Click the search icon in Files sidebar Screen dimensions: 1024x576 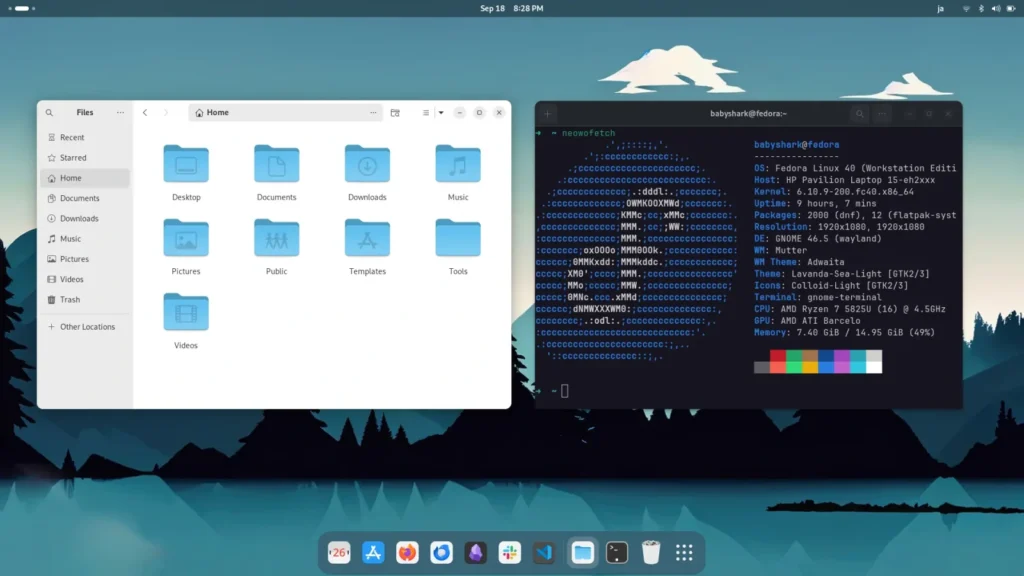tap(49, 112)
